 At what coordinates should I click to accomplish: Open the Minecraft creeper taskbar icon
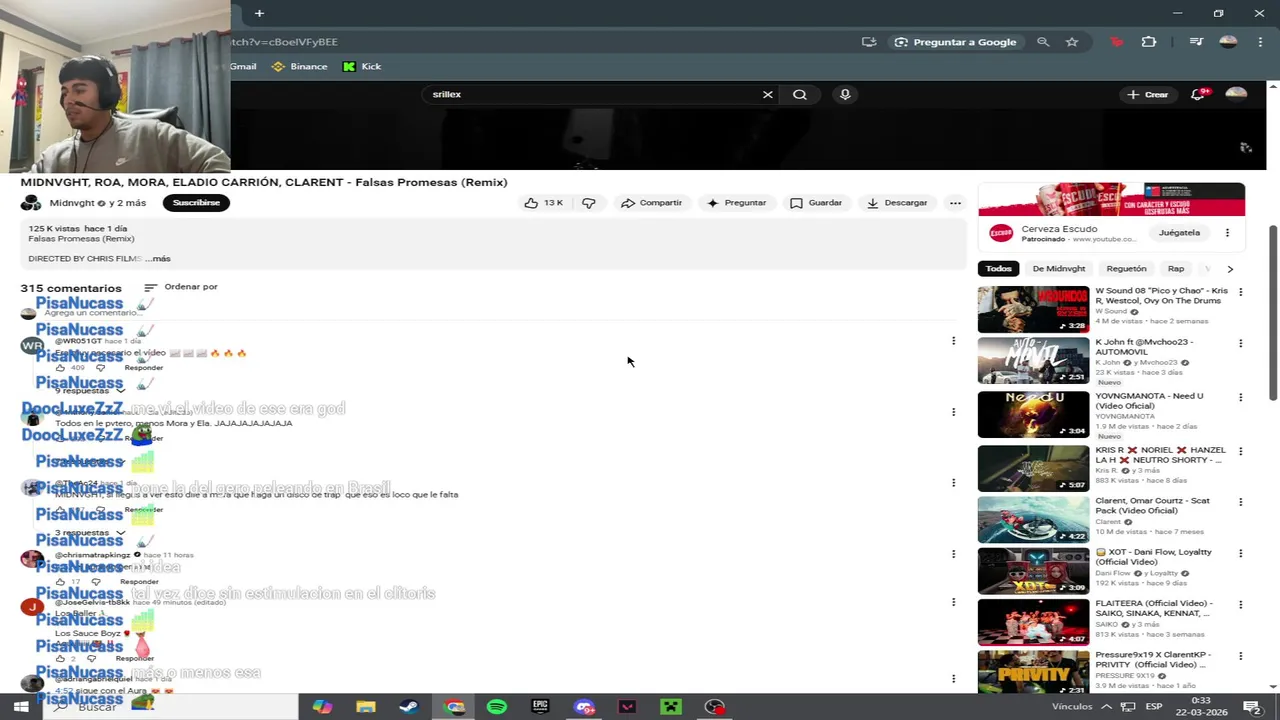point(671,707)
